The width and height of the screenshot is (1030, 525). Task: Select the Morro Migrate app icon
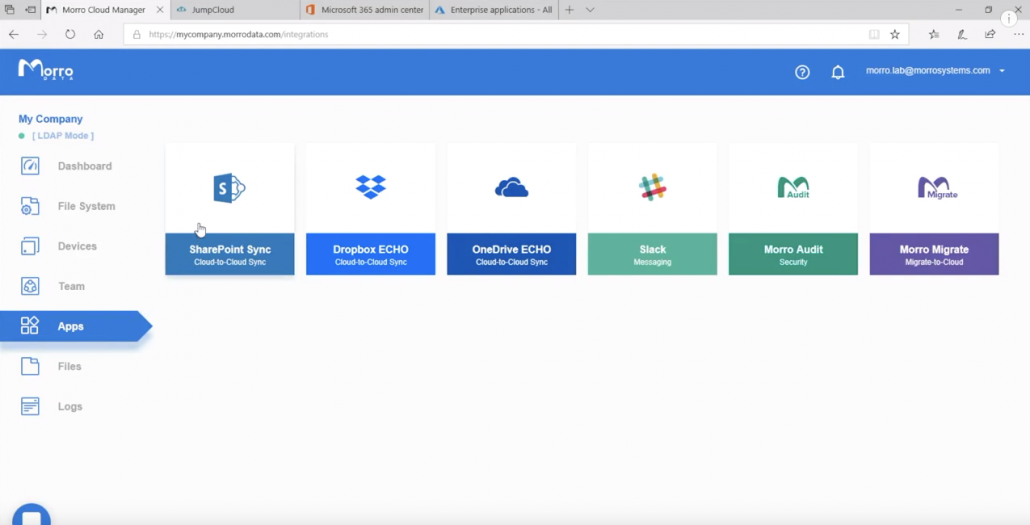click(x=934, y=187)
